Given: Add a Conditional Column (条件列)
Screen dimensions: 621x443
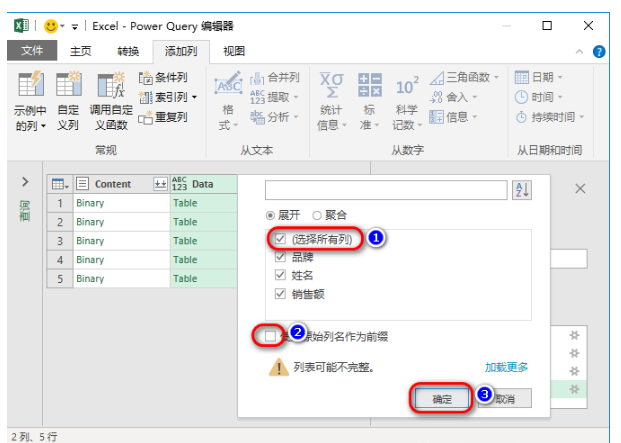Looking at the screenshot, I should click(x=163, y=78).
